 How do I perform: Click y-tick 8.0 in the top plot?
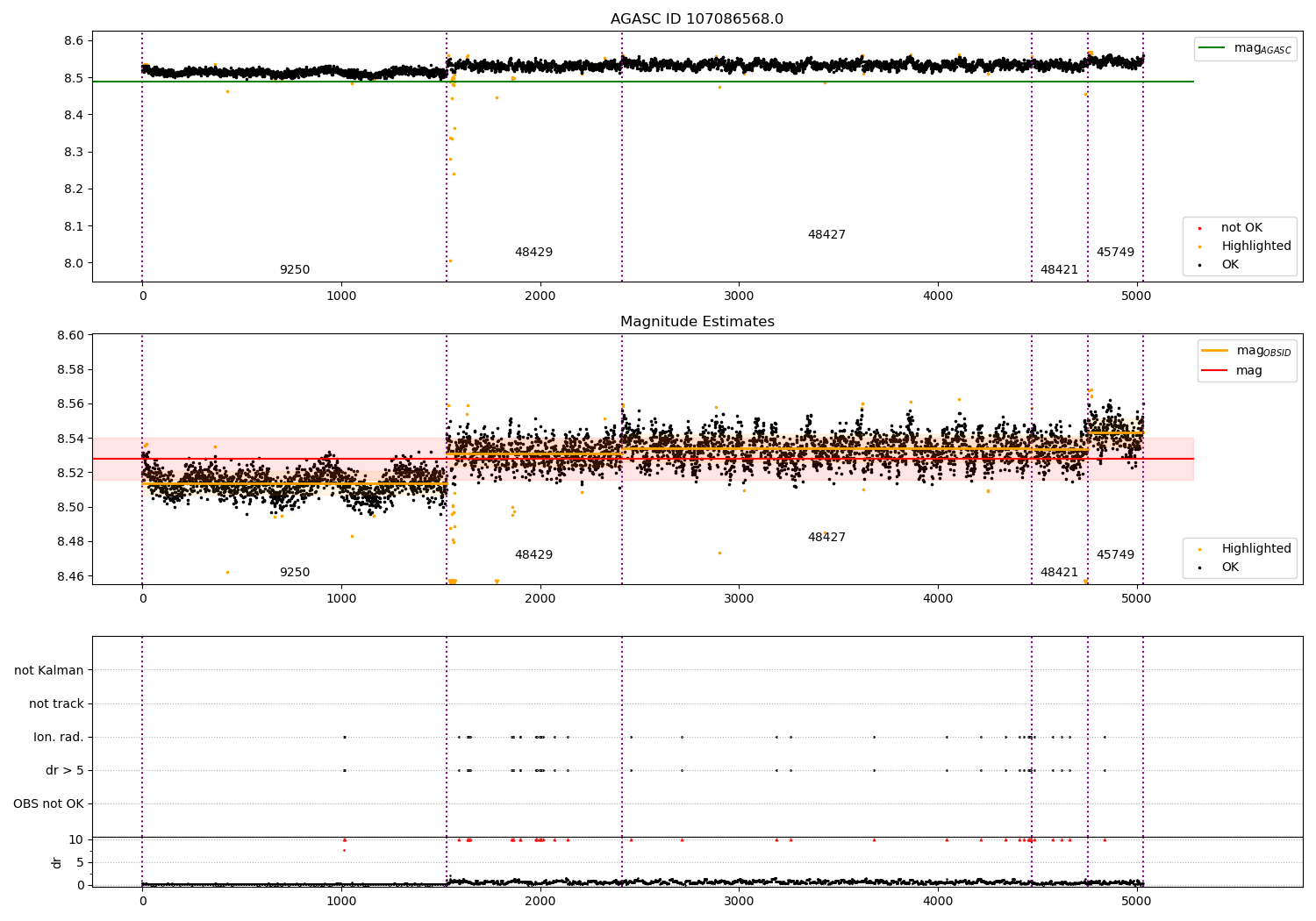coord(74,263)
